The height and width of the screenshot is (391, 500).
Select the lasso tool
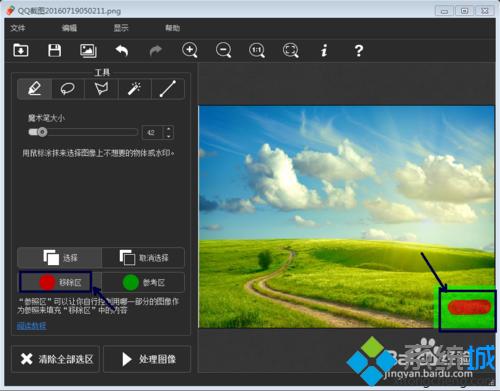click(68, 89)
